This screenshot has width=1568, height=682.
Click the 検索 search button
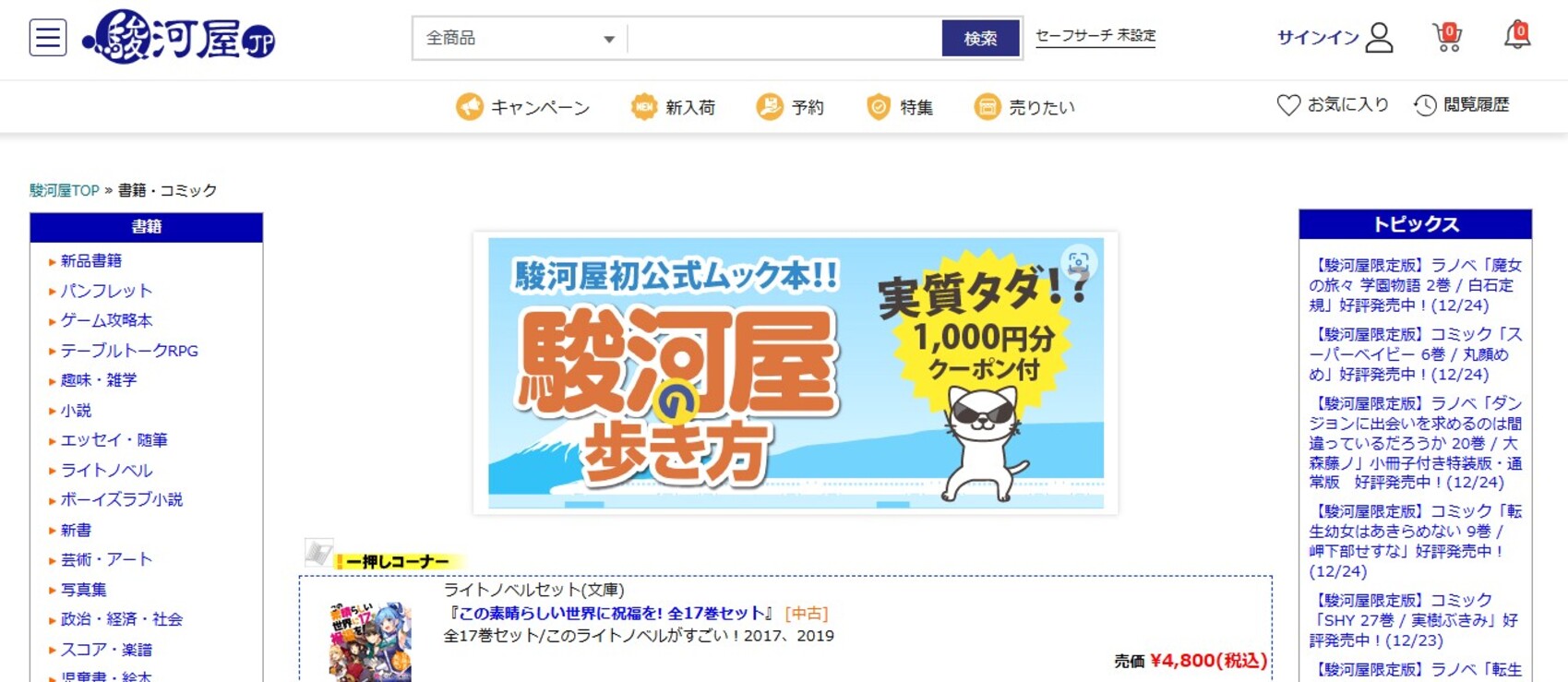[980, 38]
